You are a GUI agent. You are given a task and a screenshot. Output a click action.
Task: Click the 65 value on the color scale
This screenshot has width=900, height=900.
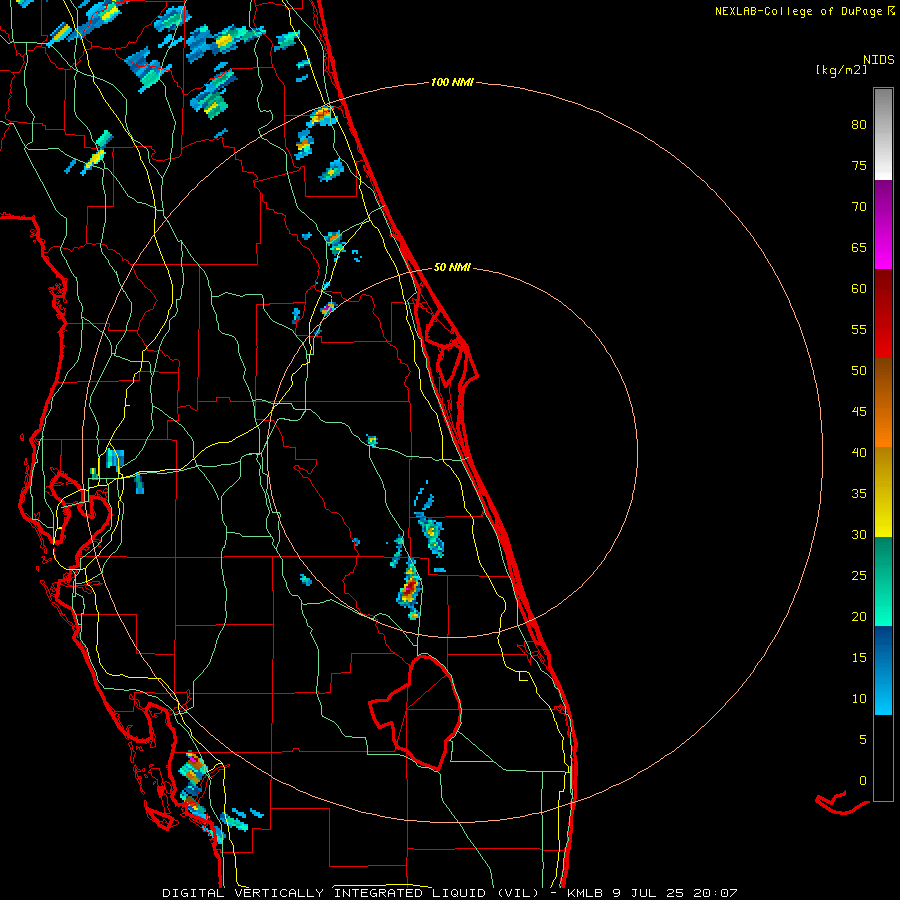[859, 248]
